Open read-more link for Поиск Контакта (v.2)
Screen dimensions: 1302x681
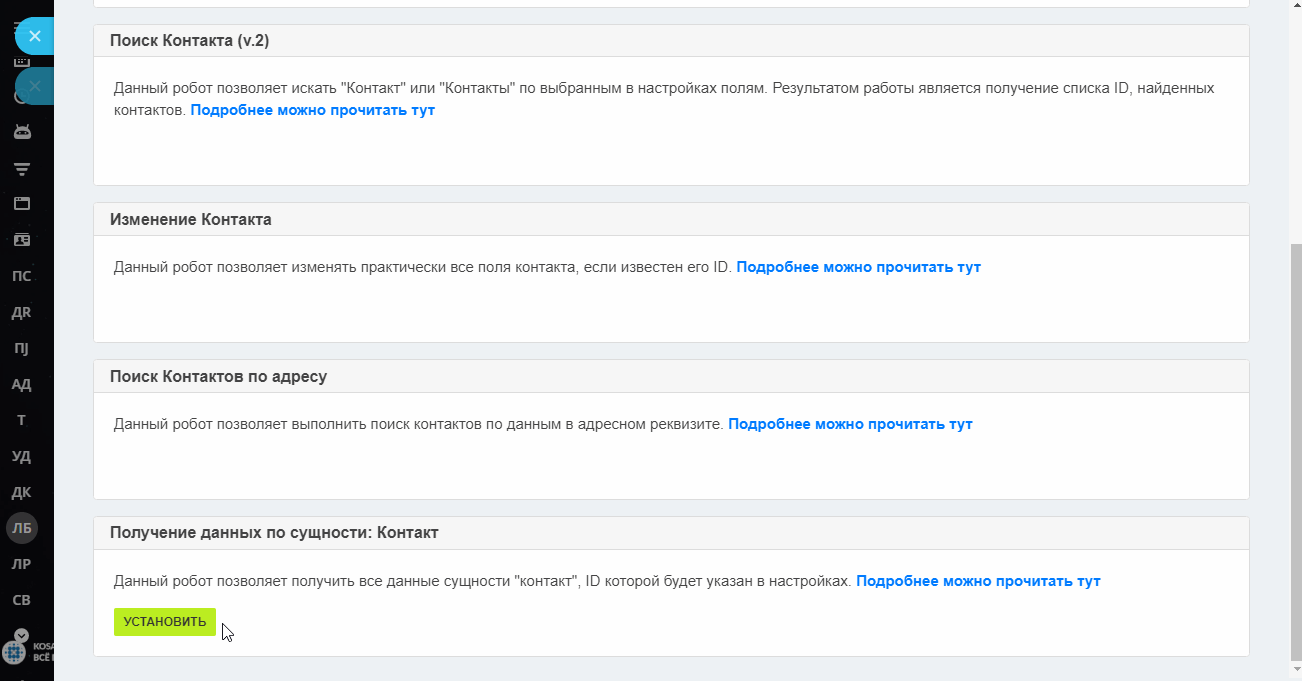click(x=312, y=110)
